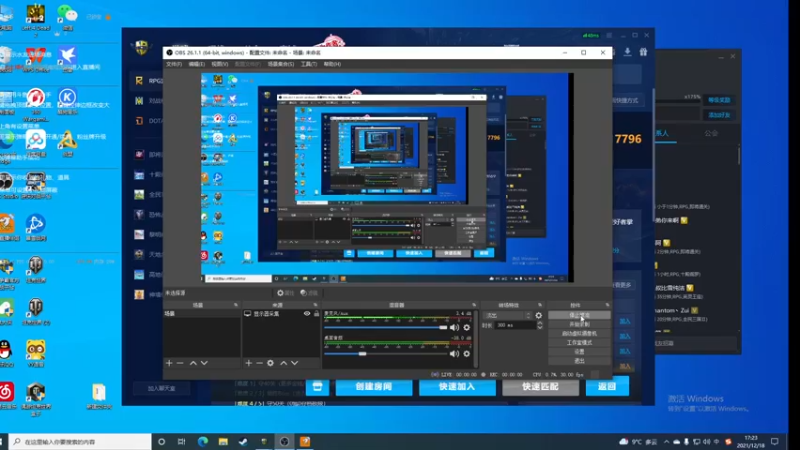
Task: Open the OBS 帮助(H) menu
Action: click(x=332, y=64)
